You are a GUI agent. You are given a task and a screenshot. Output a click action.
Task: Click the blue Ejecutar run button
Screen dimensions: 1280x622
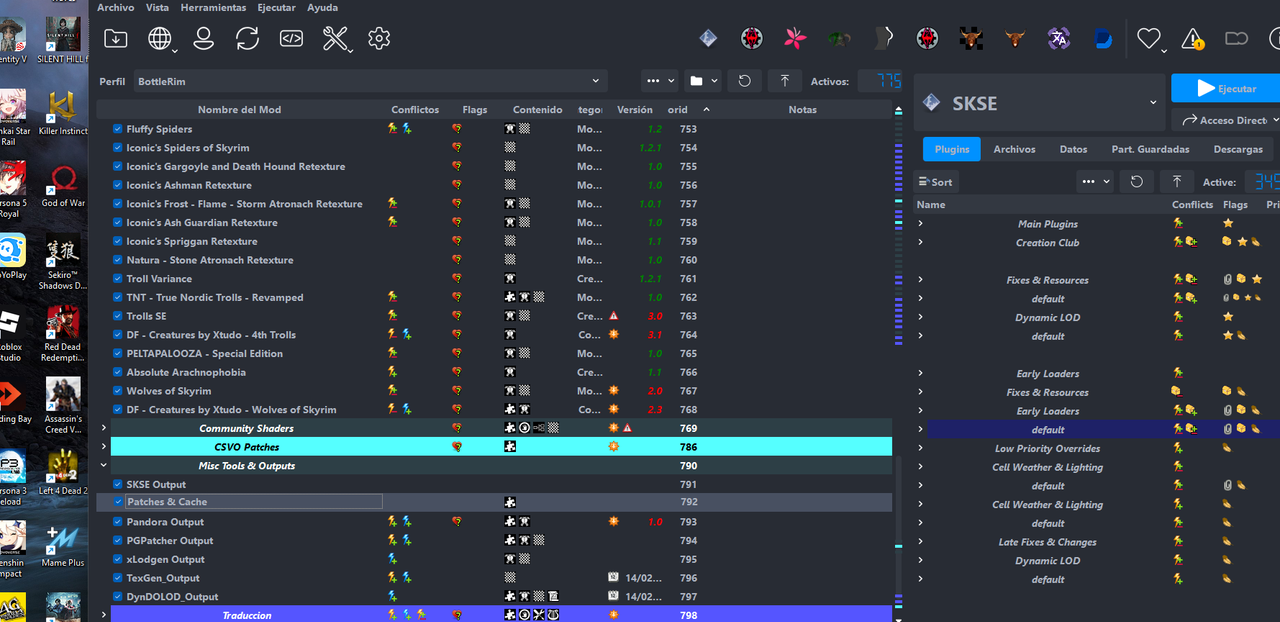coord(1226,88)
